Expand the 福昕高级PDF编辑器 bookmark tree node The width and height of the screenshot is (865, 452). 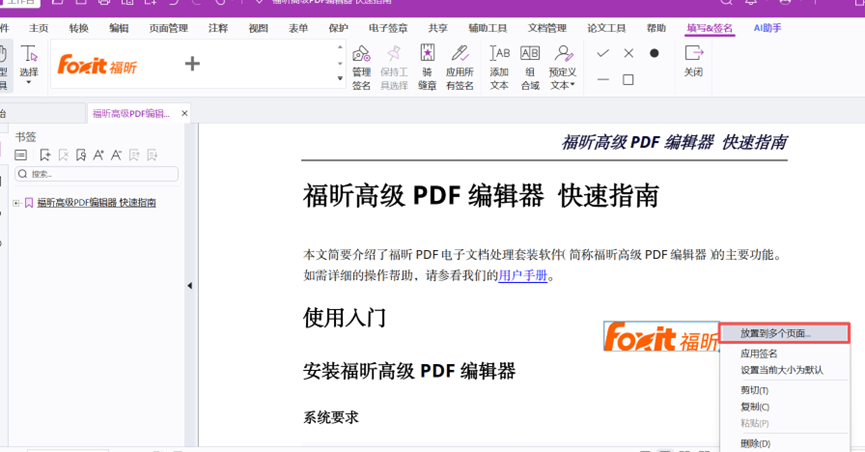(x=16, y=203)
